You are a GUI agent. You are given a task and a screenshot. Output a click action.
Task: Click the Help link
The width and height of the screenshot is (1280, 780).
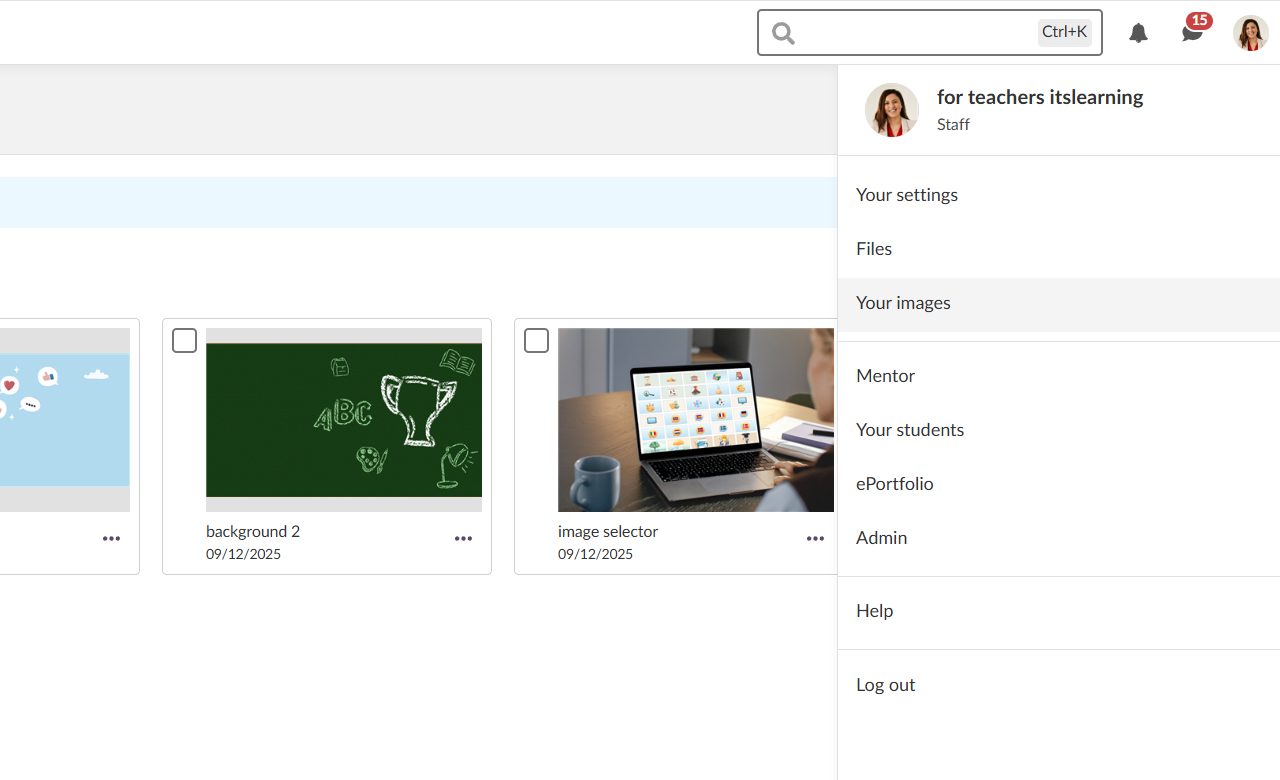point(874,611)
